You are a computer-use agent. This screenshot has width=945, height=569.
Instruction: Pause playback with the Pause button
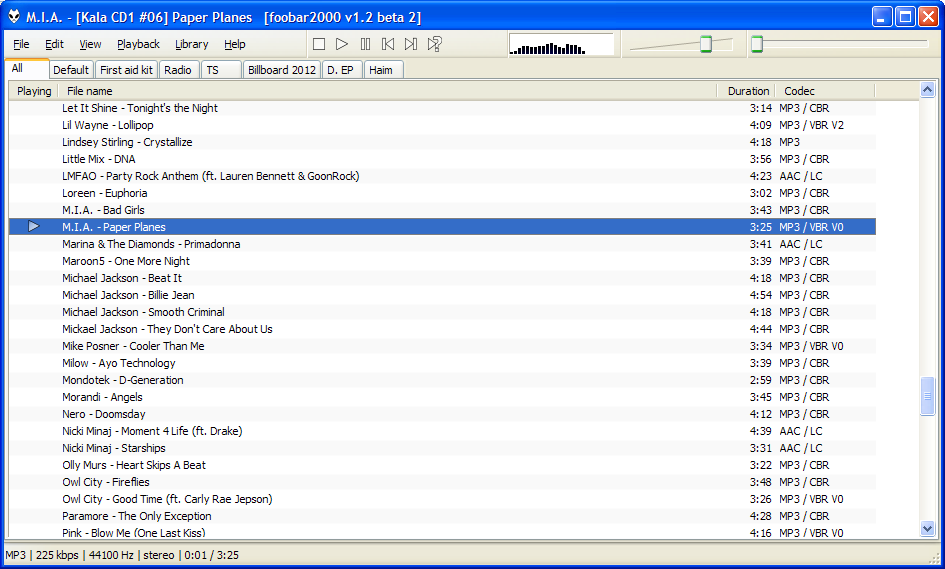tap(365, 44)
